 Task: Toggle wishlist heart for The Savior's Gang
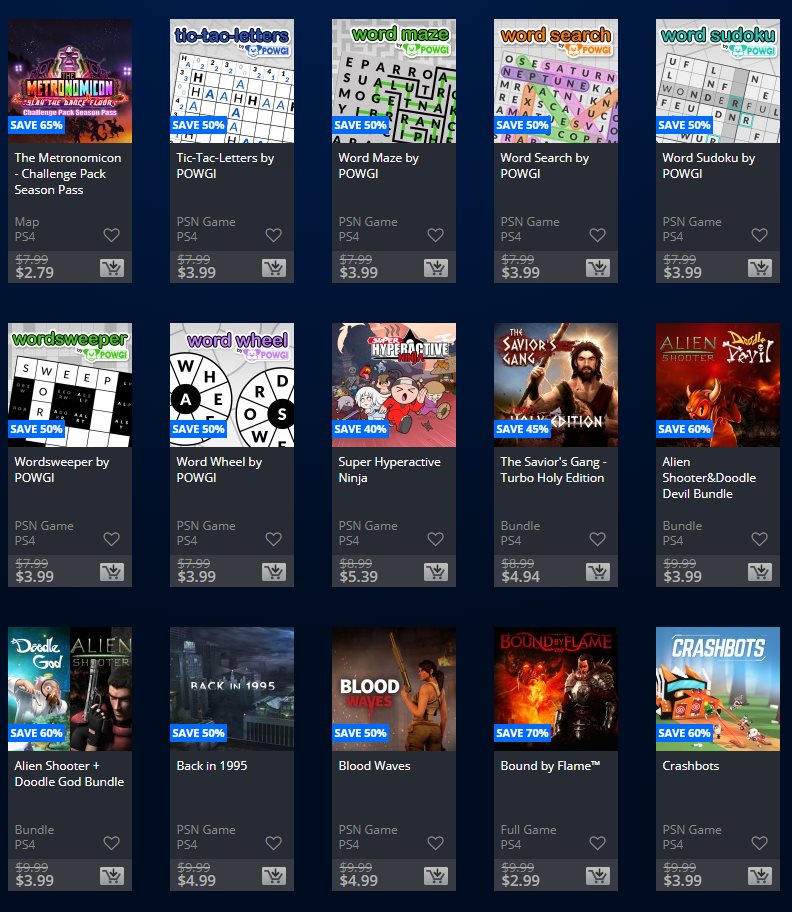pyautogui.click(x=597, y=539)
